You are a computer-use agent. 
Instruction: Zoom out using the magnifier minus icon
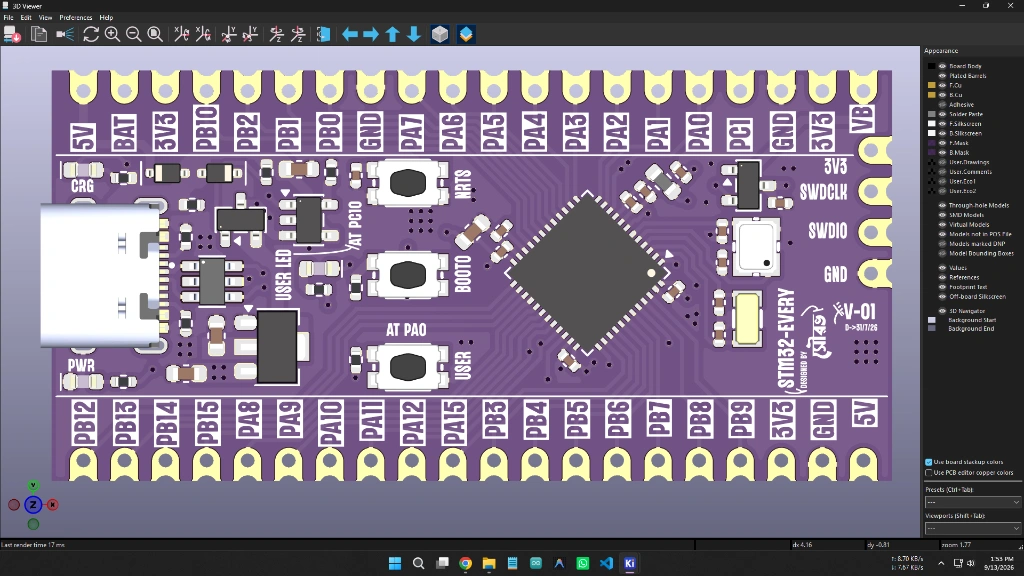[133, 34]
